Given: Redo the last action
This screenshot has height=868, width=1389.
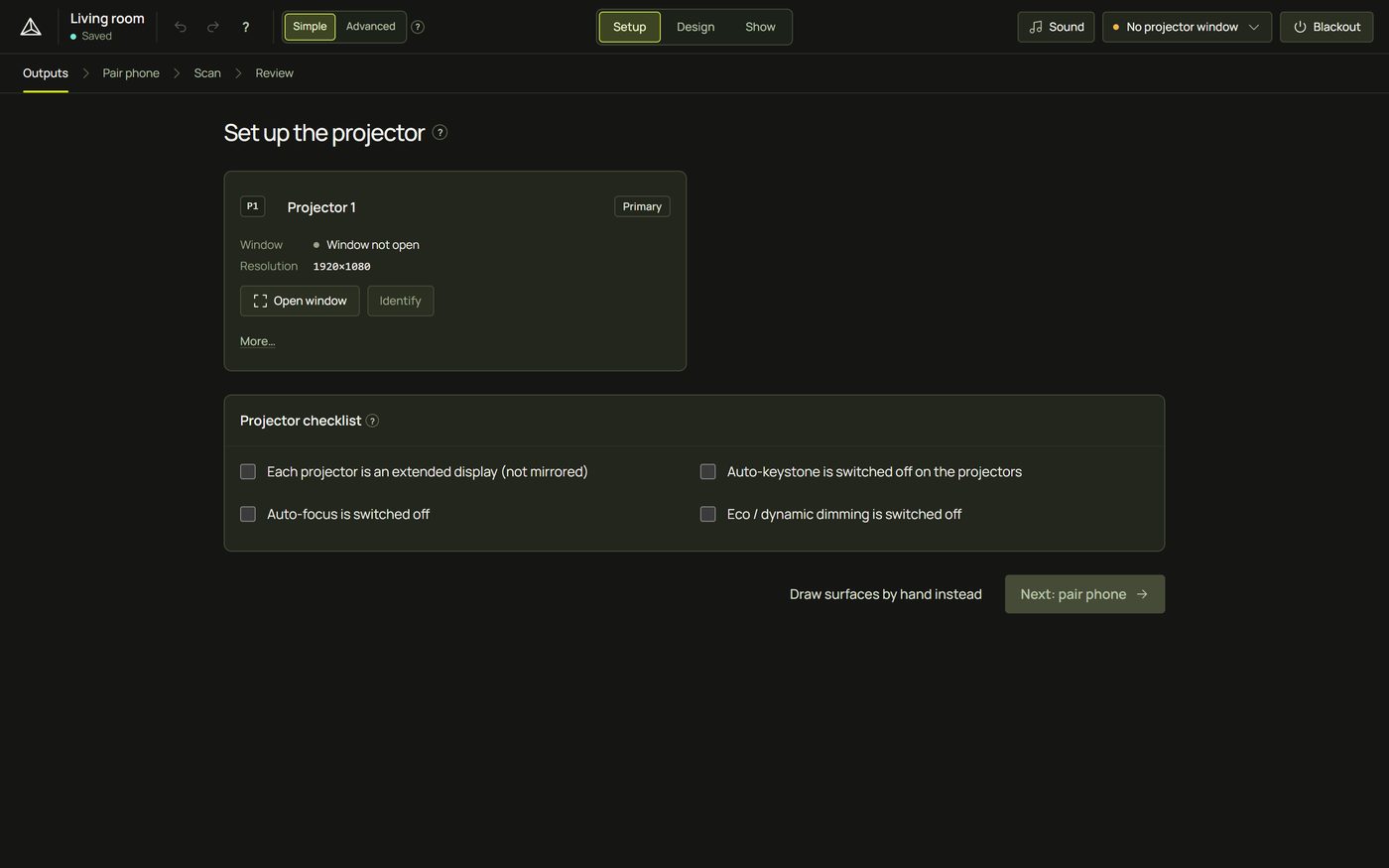Looking at the screenshot, I should pos(212,27).
